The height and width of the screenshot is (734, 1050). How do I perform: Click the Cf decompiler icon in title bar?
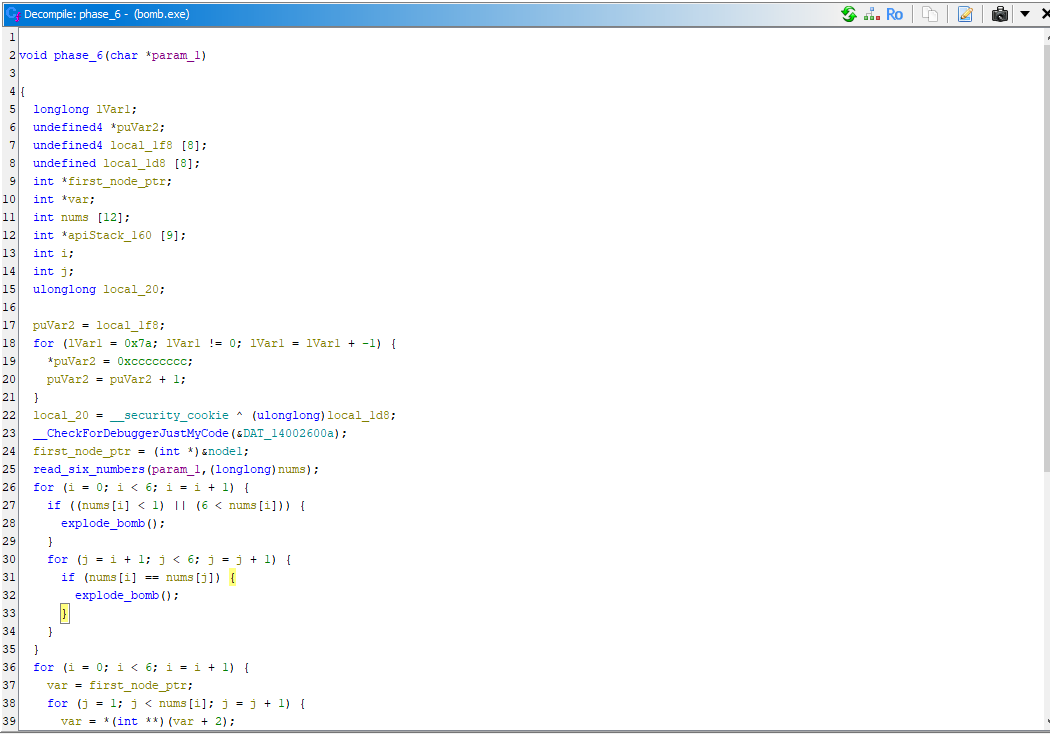[13, 14]
